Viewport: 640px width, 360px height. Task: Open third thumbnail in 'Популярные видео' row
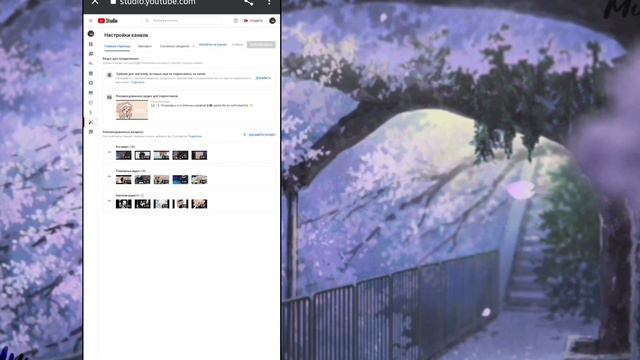[161, 180]
